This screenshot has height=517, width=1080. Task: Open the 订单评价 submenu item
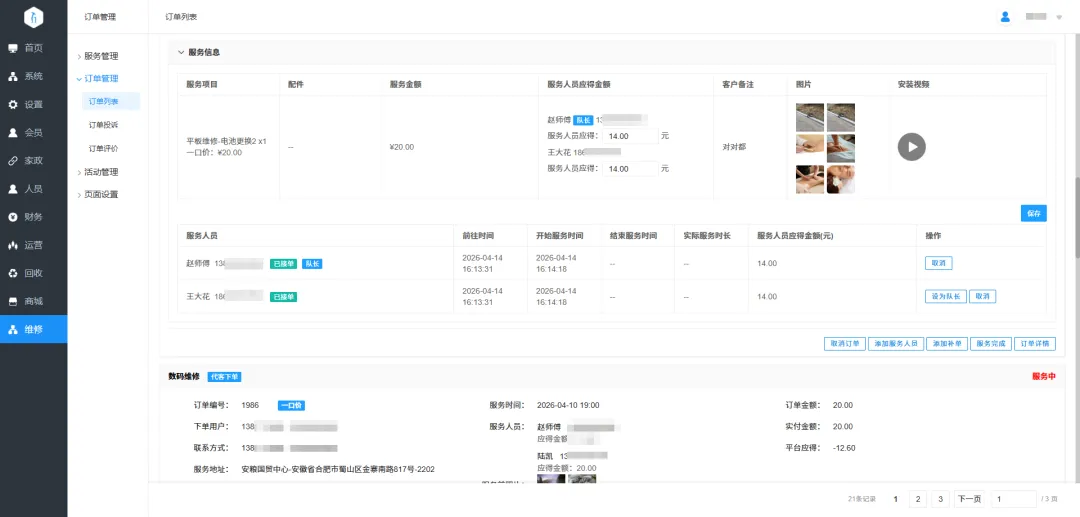pos(103,148)
